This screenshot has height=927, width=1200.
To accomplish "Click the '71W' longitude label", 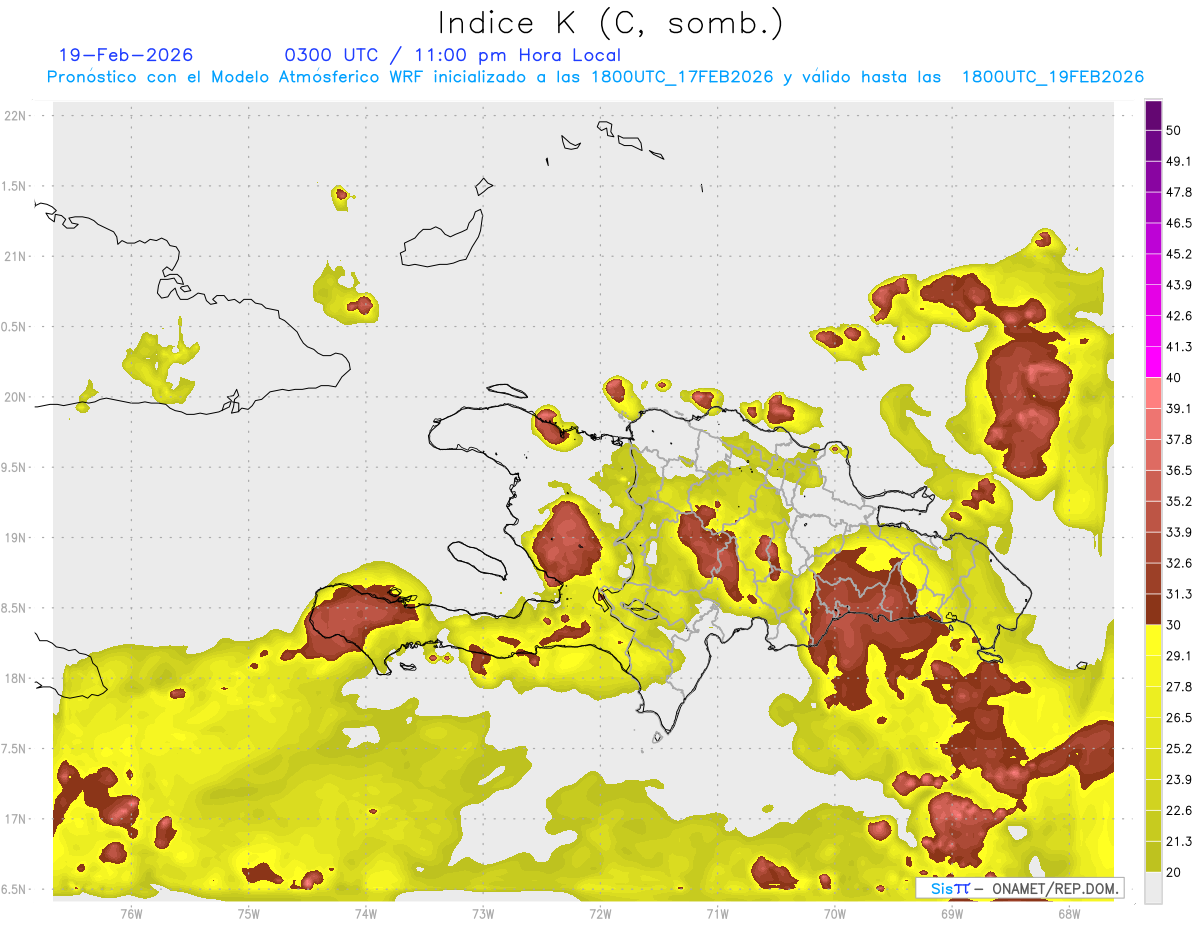I will point(717,913).
